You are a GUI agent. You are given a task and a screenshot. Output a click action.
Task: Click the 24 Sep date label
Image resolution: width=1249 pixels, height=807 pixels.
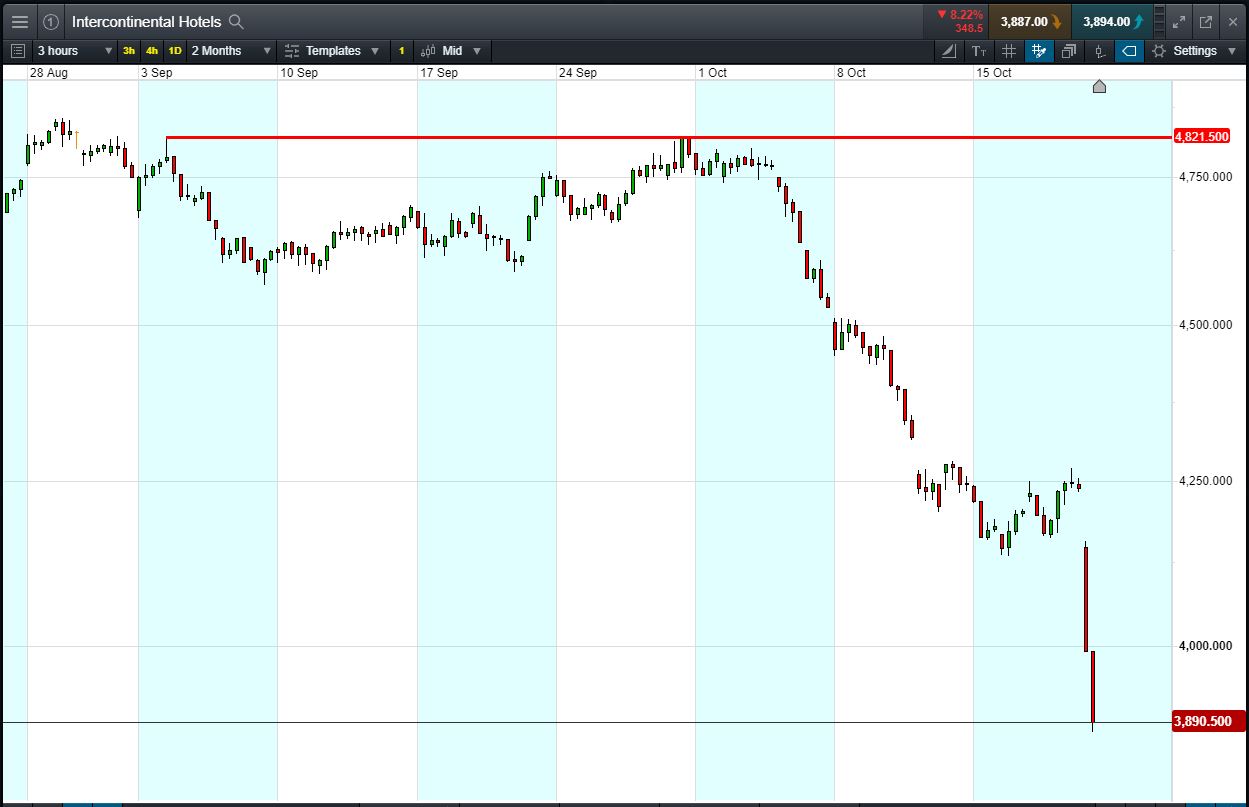pos(578,73)
